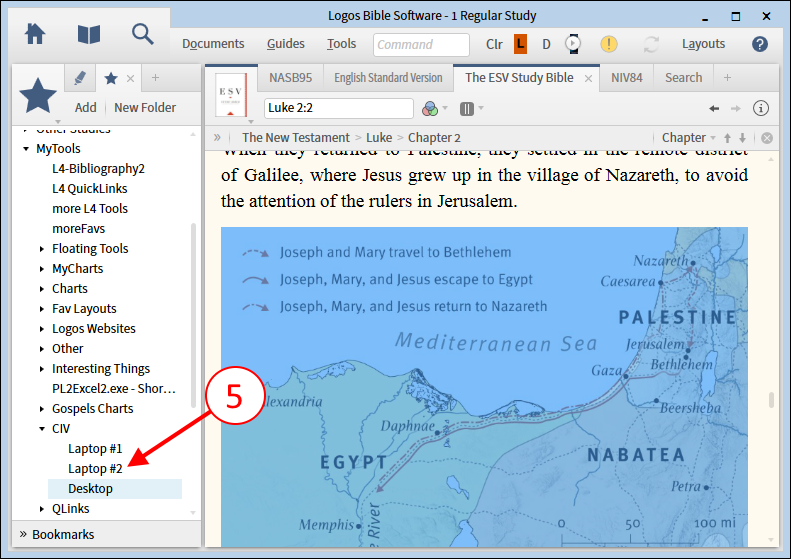Screen dimensions: 791x559
Task: Expand the Bookmarks section
Action: pos(23,534)
